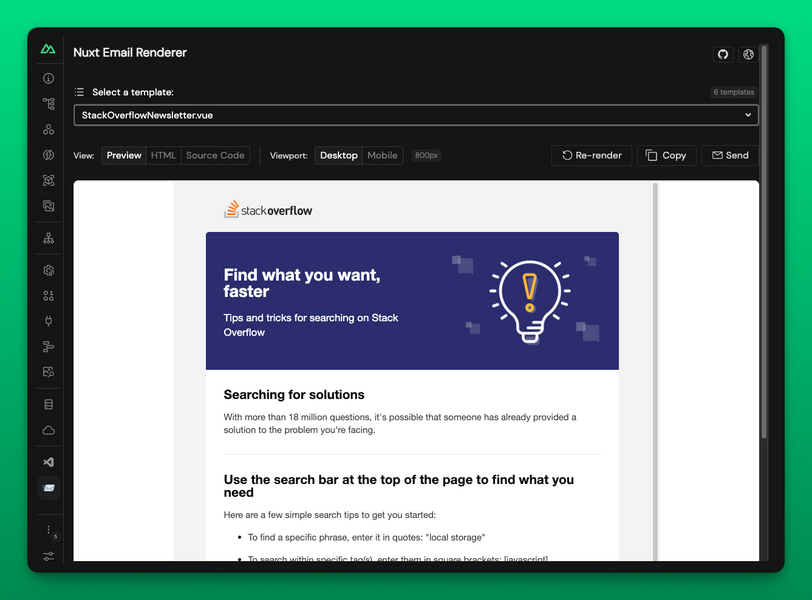812x600 pixels.
Task: Select the Email Renderer envelope icon
Action: (48, 488)
